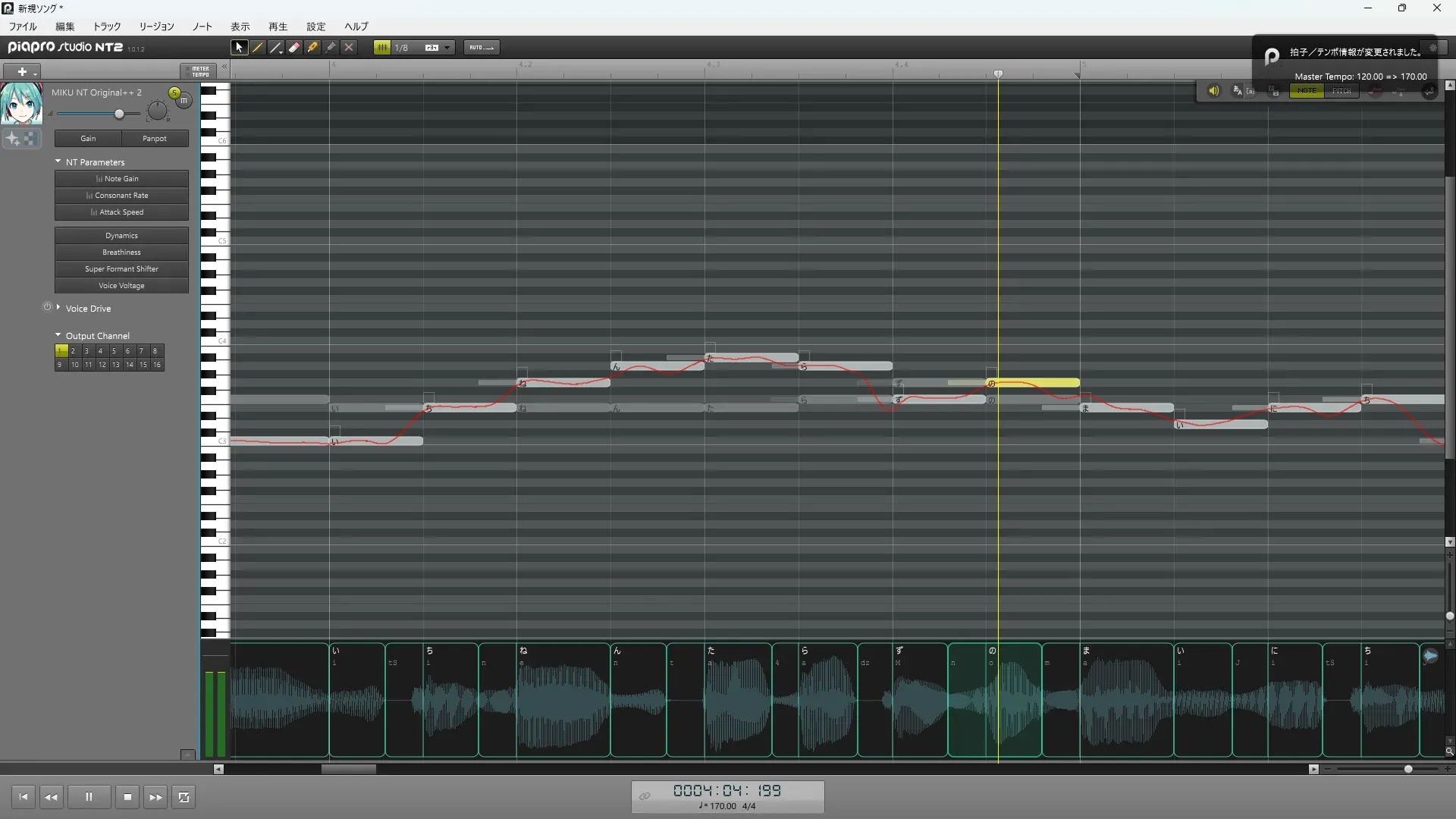Screen dimensions: 1456x819
Task: Open the 1/8 quantize dropdown
Action: pos(447,48)
